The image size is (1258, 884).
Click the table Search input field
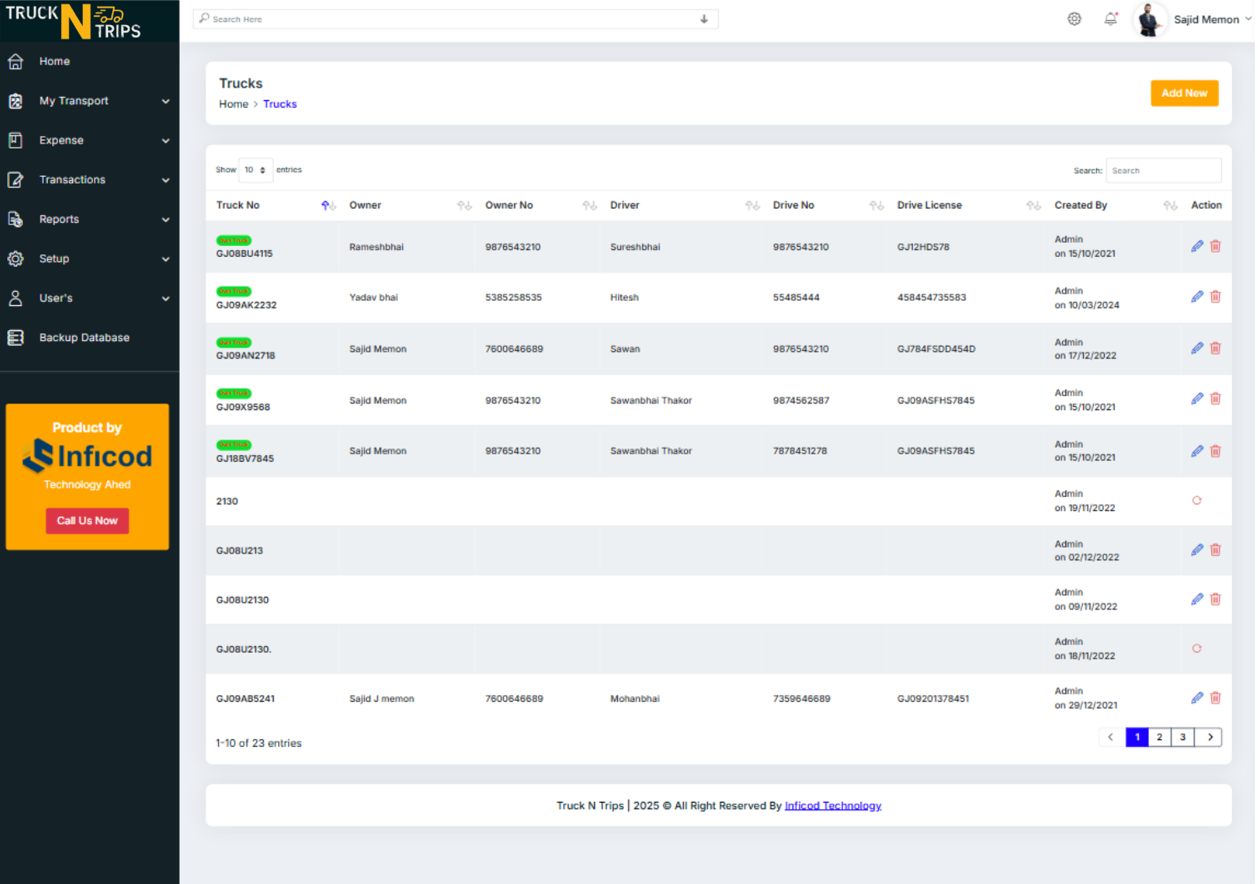(x=1162, y=171)
